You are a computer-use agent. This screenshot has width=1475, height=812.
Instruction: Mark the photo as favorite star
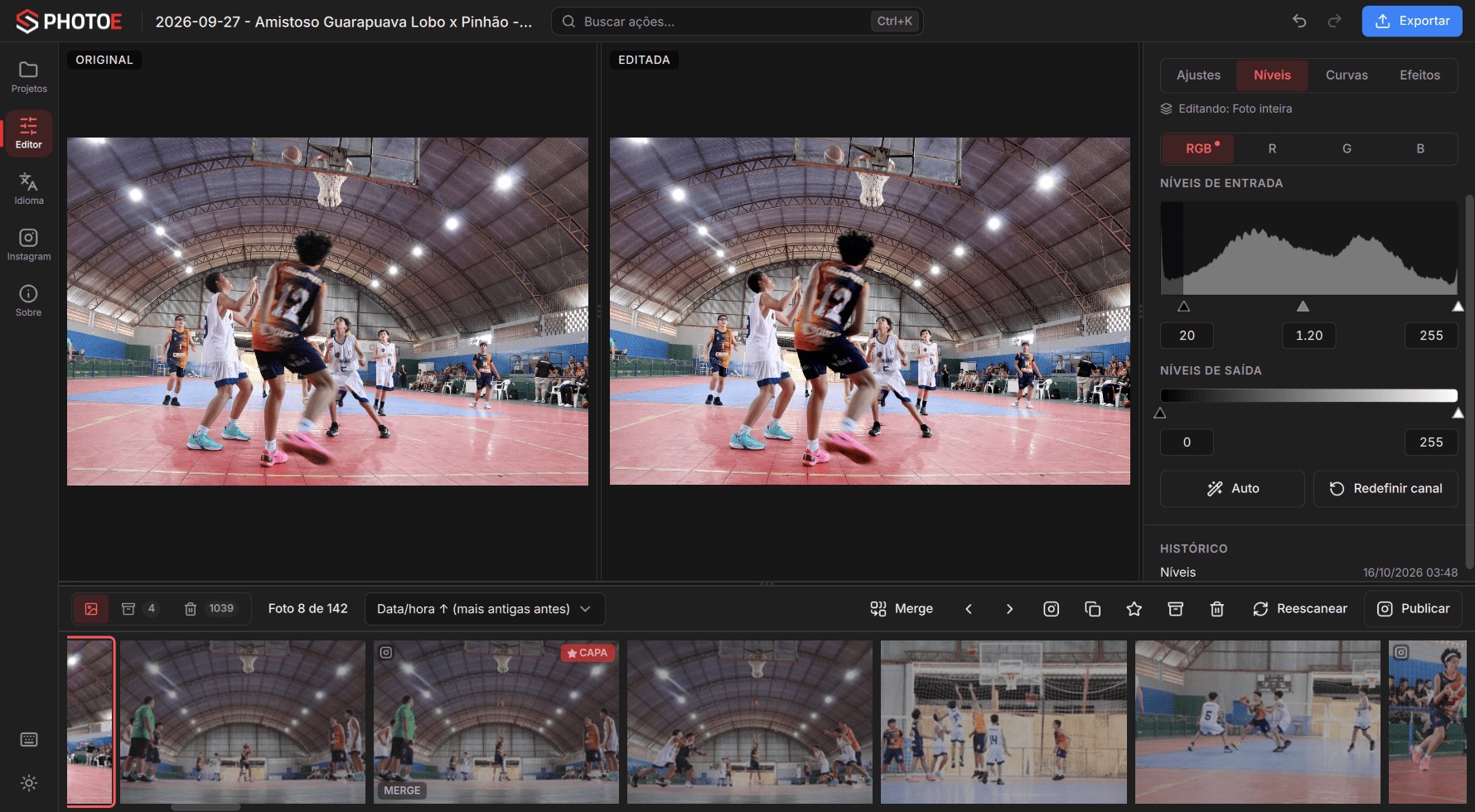click(1134, 609)
